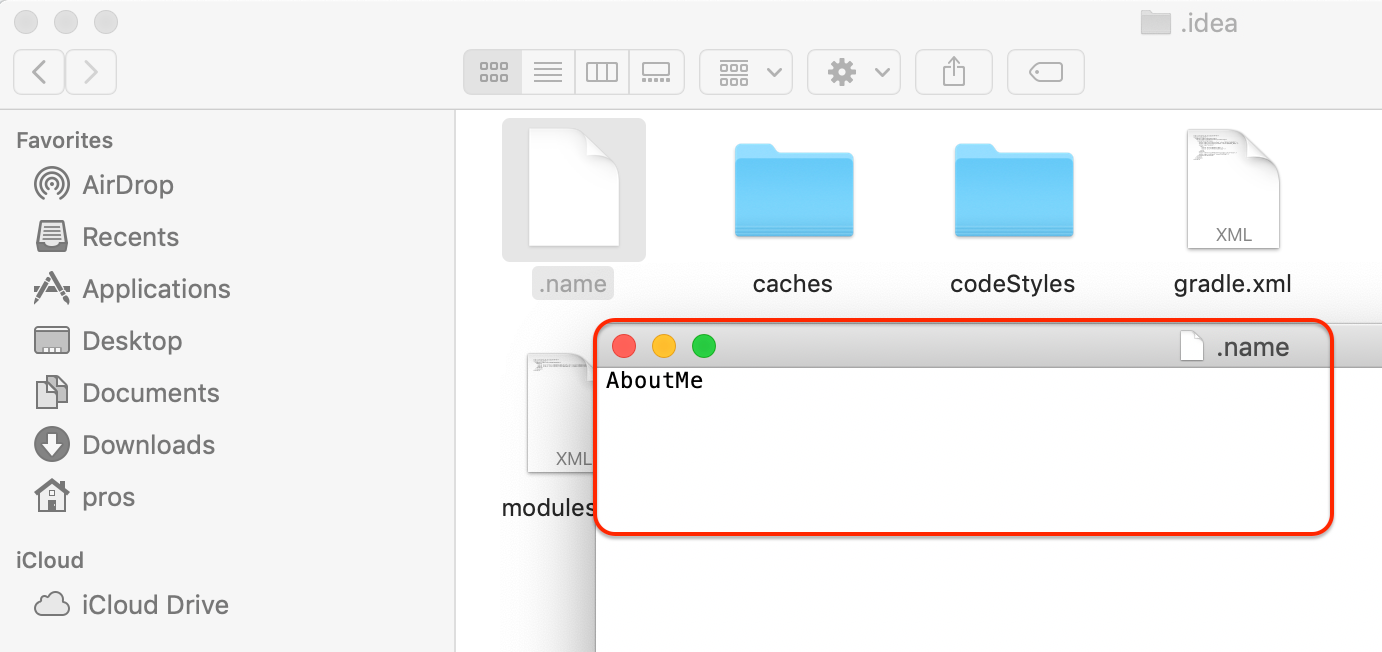Open the gradle.xml file
1382x652 pixels.
pos(1232,190)
